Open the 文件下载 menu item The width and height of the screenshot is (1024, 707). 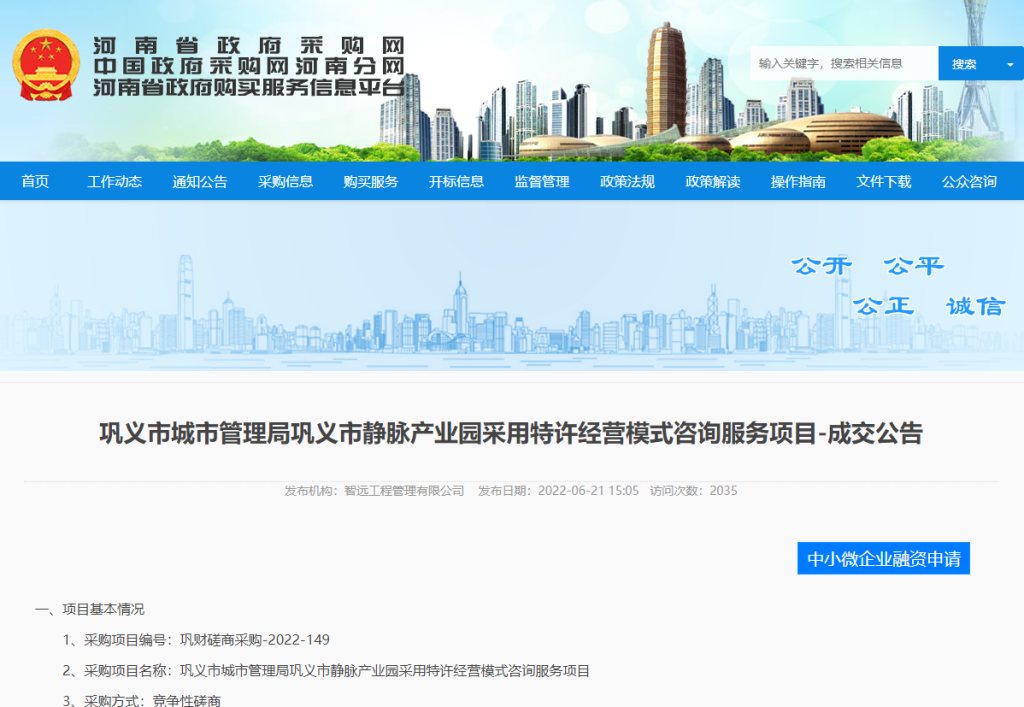click(884, 181)
